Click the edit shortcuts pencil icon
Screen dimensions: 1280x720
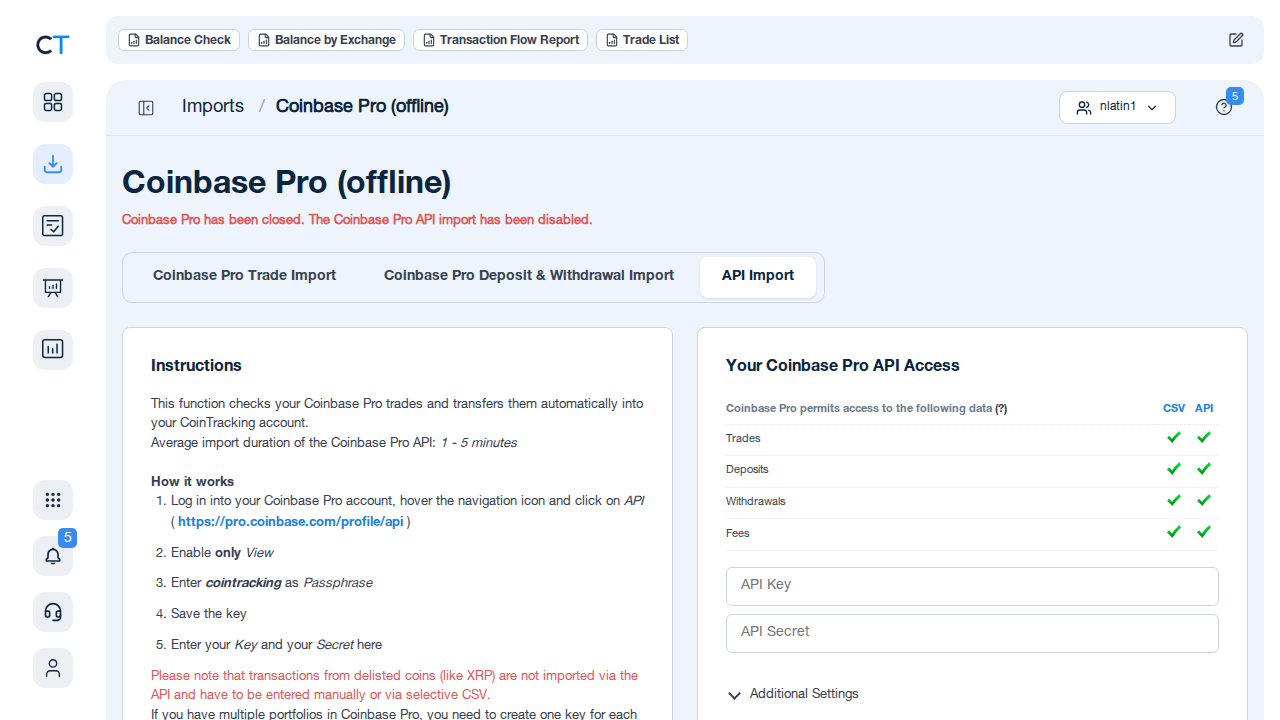[1236, 40]
